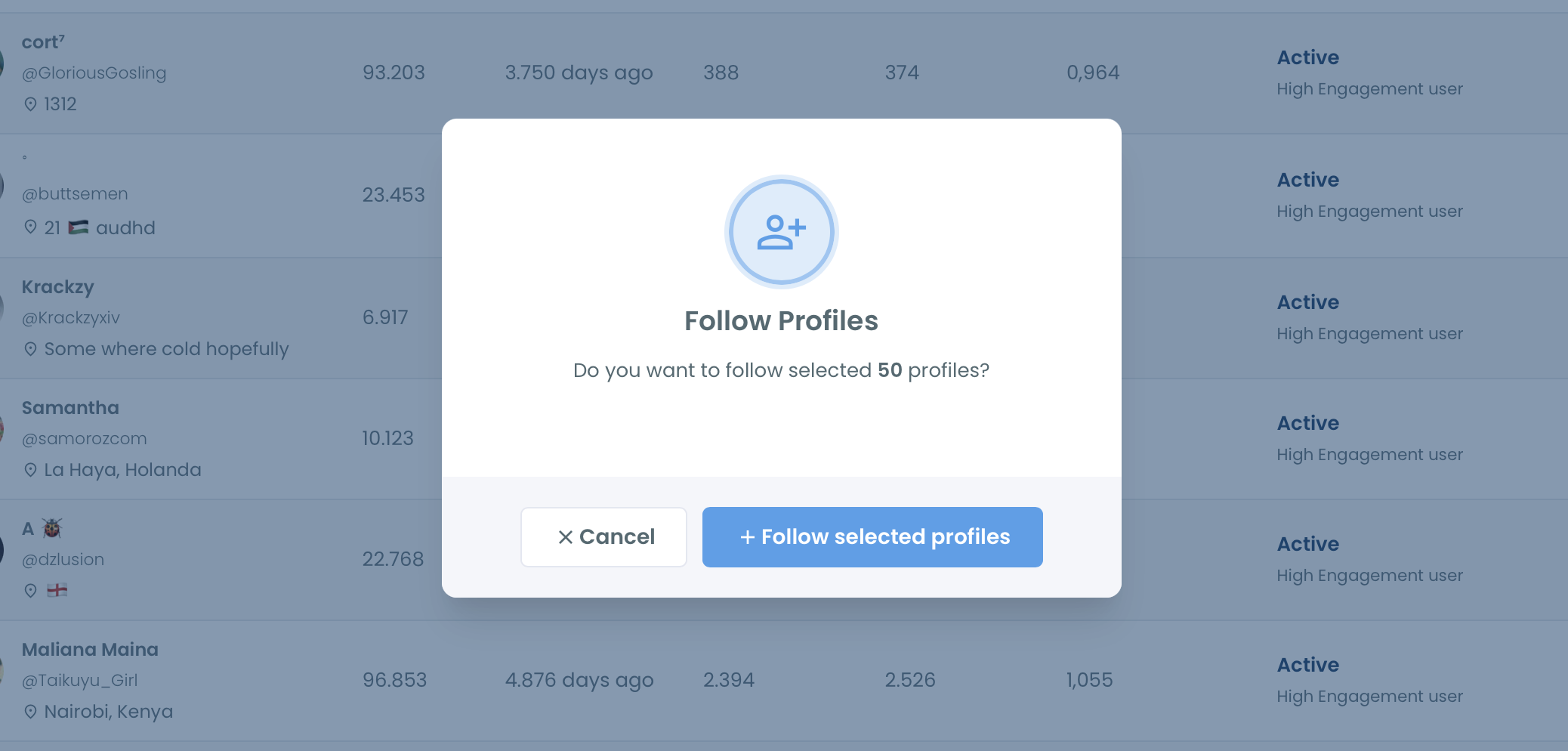1568x751 pixels.
Task: Click the person-add icon in the dialog
Action: [781, 232]
